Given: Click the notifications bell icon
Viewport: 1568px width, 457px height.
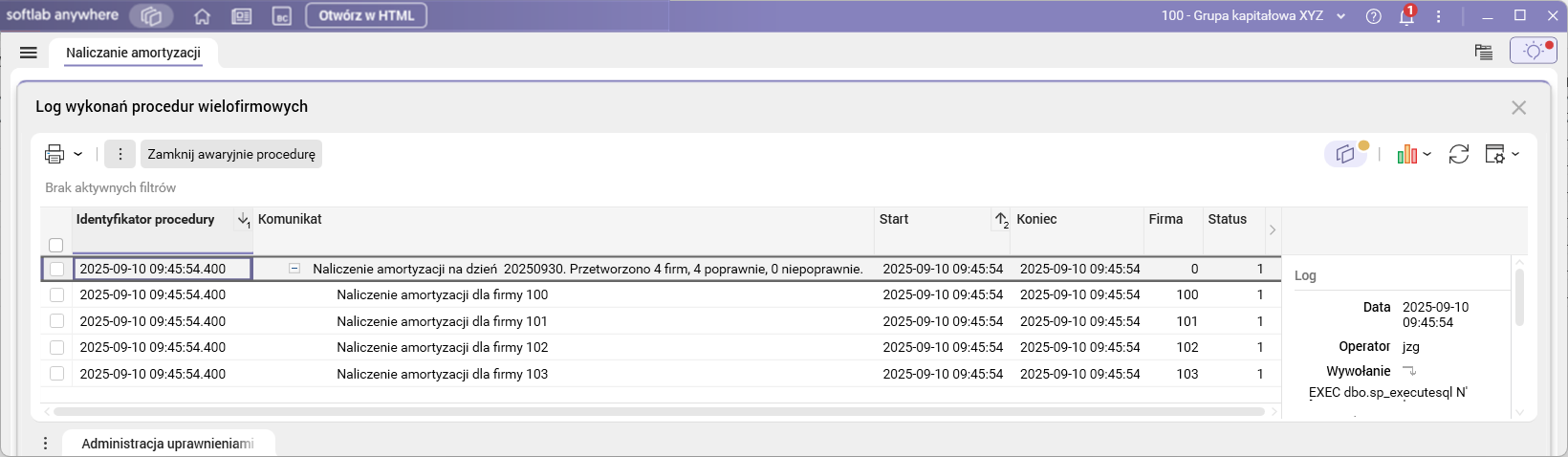Looking at the screenshot, I should (1405, 16).
